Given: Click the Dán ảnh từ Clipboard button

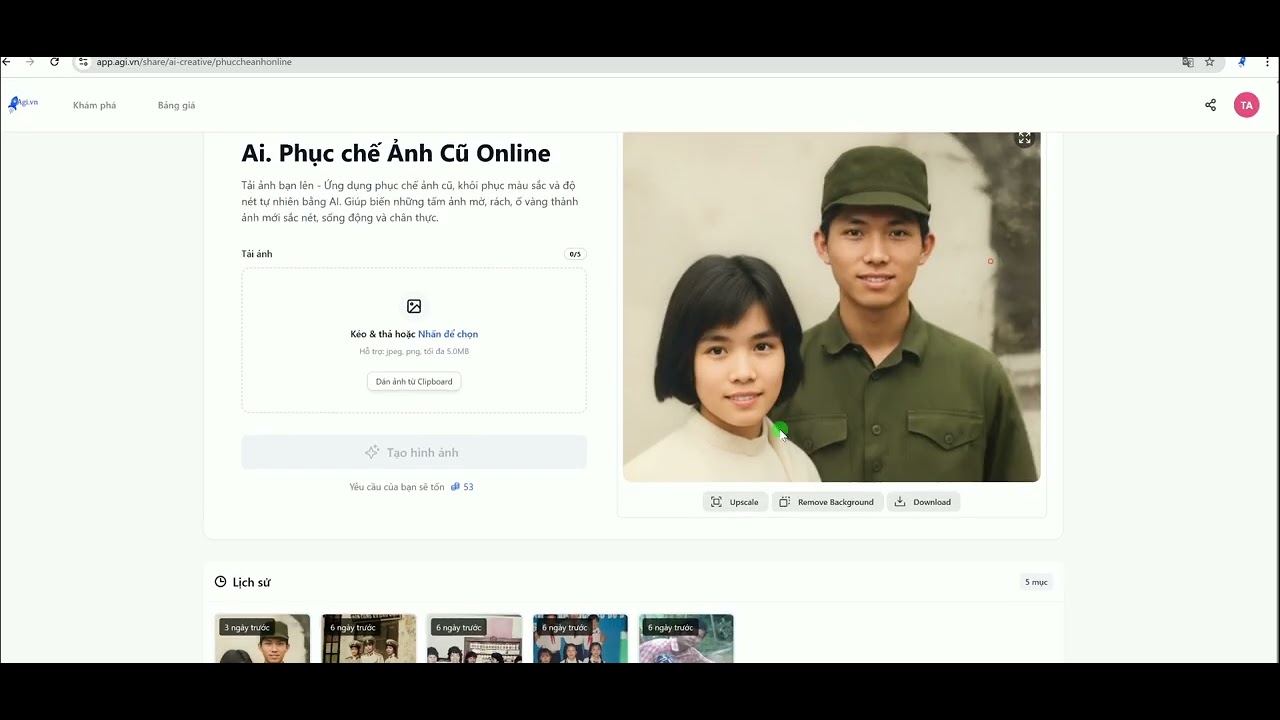Looking at the screenshot, I should pyautogui.click(x=413, y=381).
